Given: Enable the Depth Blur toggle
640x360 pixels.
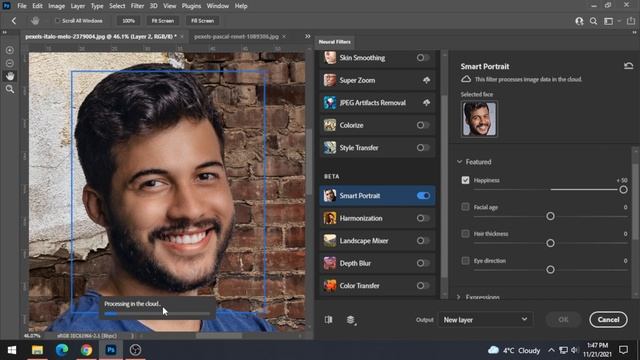Looking at the screenshot, I should click(423, 263).
